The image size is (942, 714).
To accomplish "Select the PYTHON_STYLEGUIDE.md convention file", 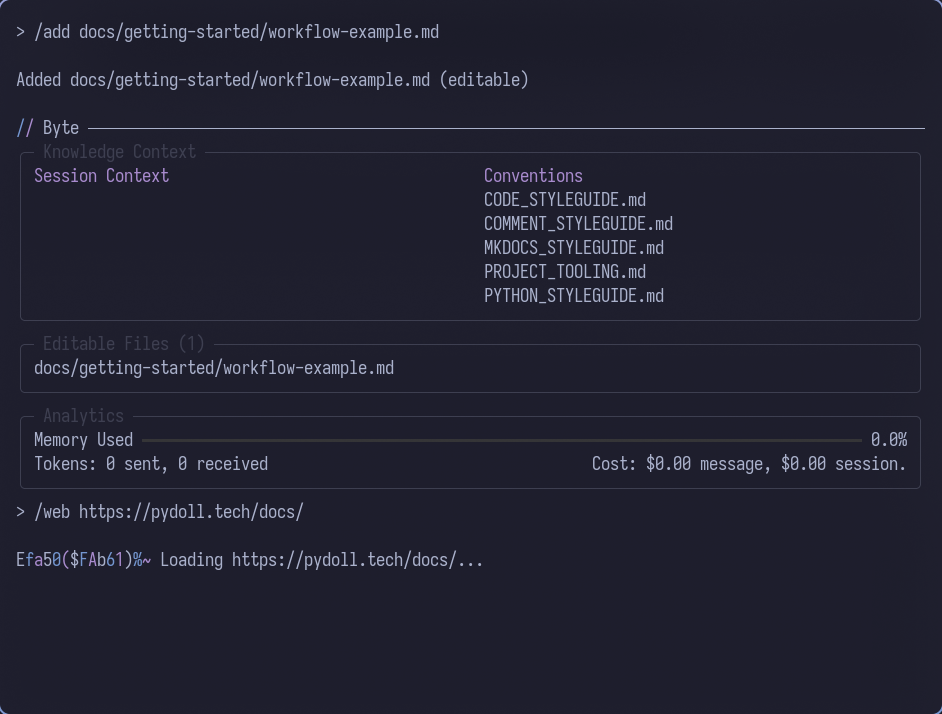I will [573, 295].
